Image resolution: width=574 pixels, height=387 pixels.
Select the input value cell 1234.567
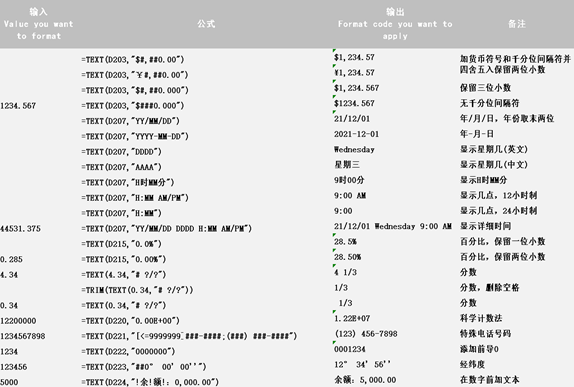[18, 106]
